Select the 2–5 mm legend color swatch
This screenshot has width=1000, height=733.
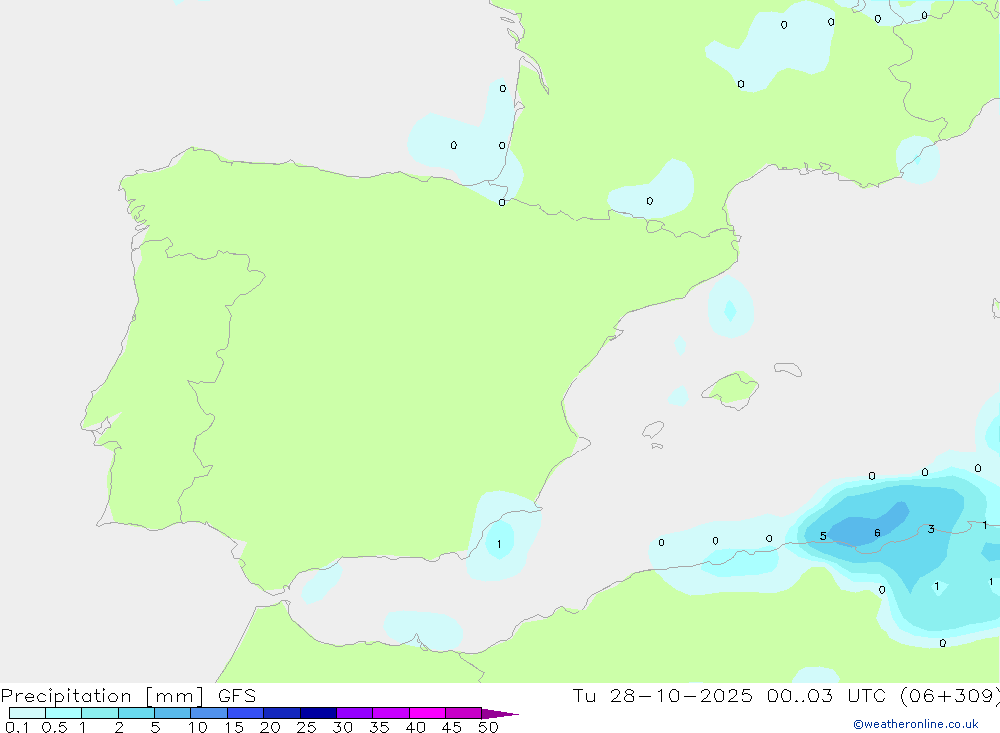[136, 713]
